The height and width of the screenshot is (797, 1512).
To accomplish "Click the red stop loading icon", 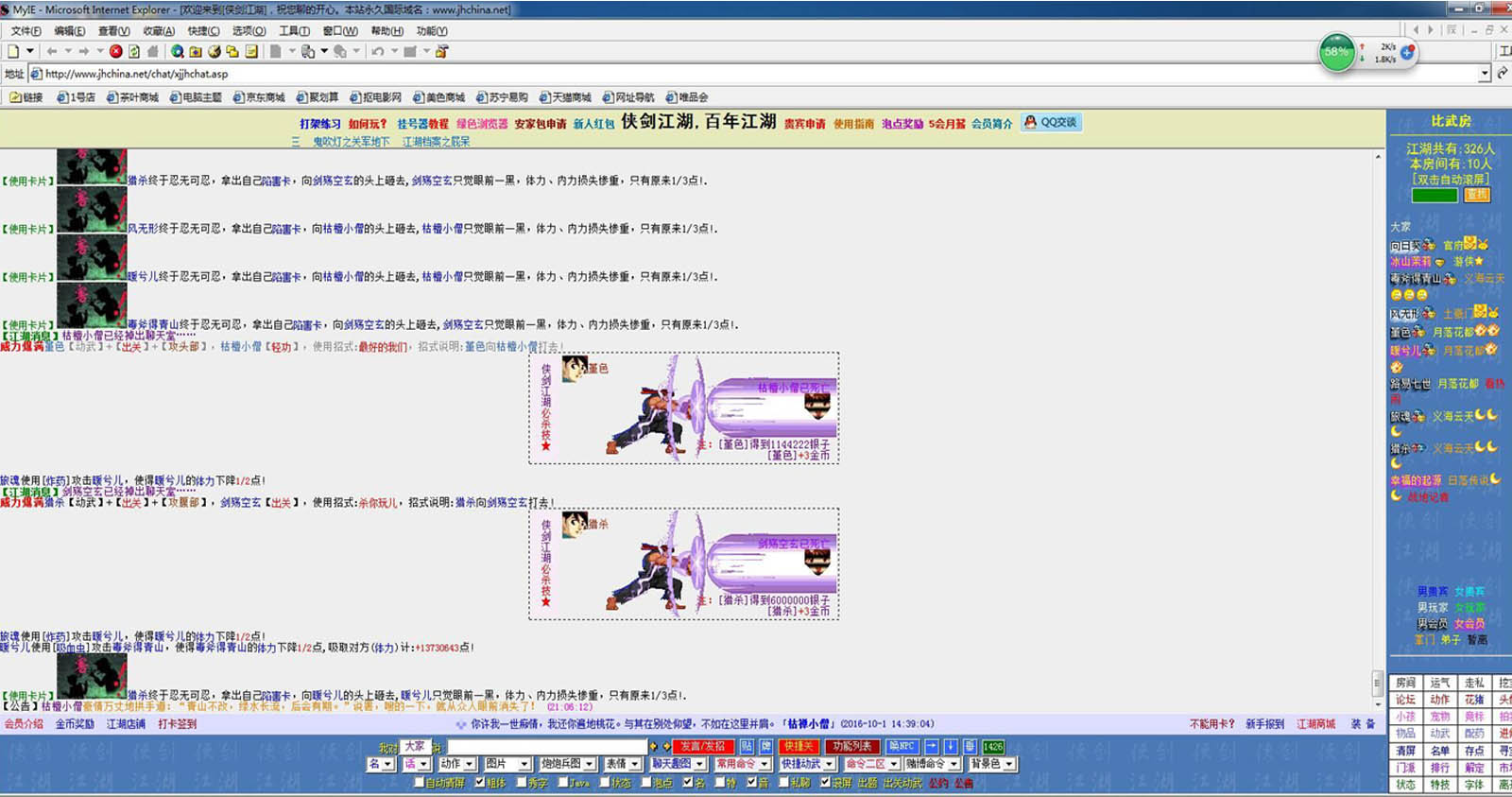I will pyautogui.click(x=116, y=51).
